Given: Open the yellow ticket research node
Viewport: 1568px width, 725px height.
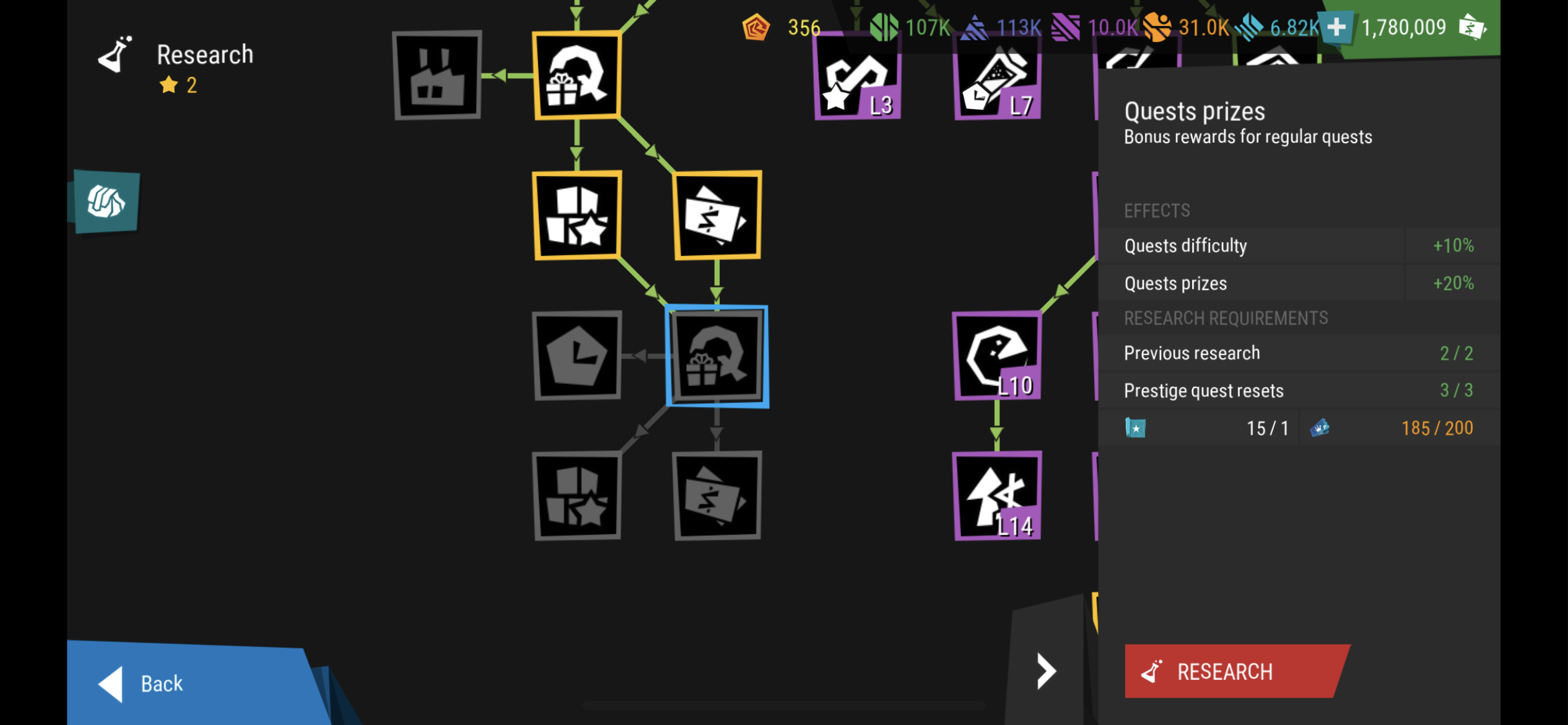Looking at the screenshot, I should pyautogui.click(x=717, y=215).
